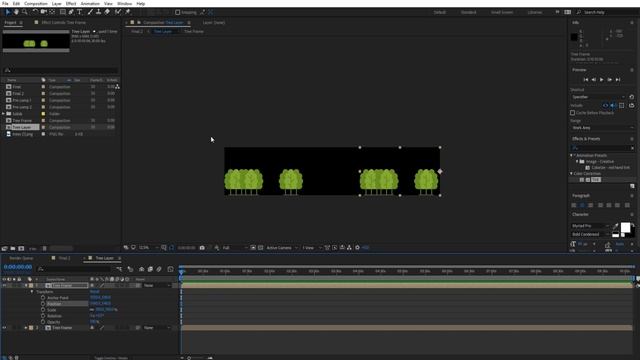Image resolution: width=640 pixels, height=360 pixels.
Task: Switch to the Final 2 timeline tab
Action: click(64, 258)
